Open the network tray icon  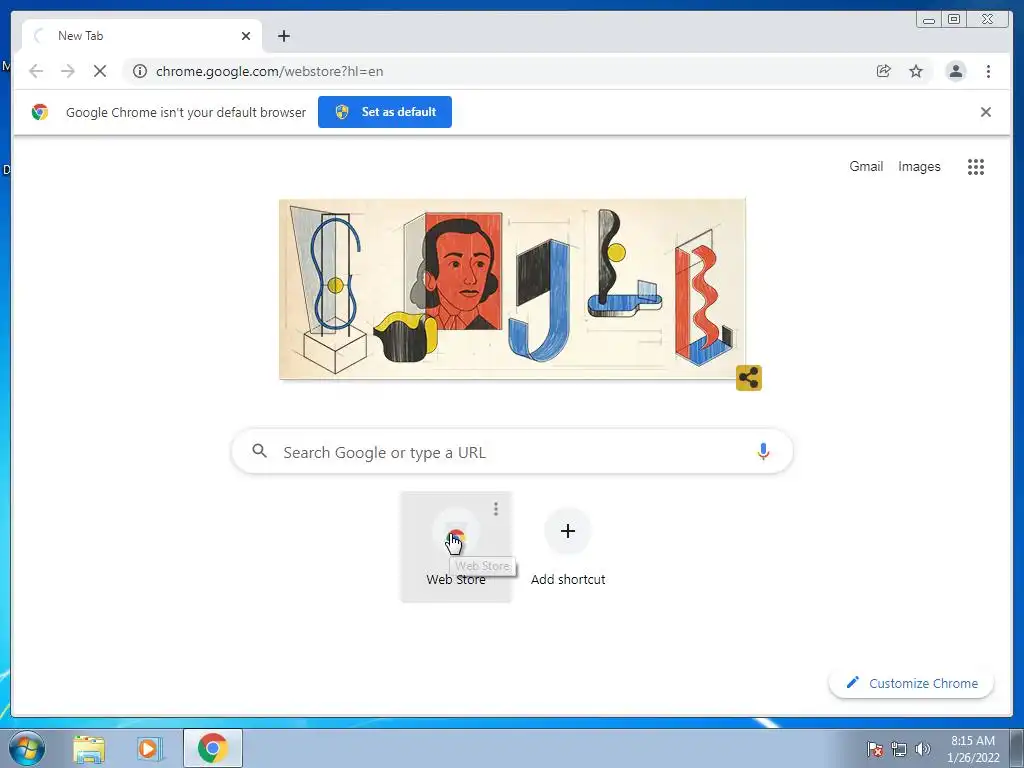tap(899, 749)
